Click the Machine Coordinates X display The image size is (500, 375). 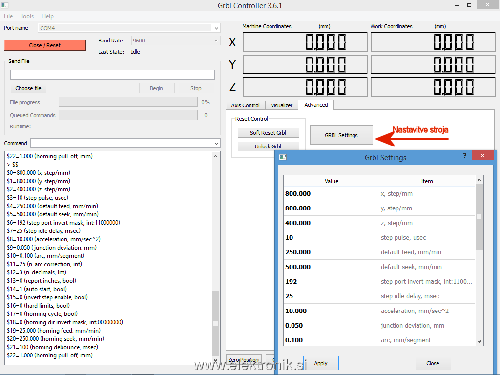pyautogui.click(x=305, y=42)
